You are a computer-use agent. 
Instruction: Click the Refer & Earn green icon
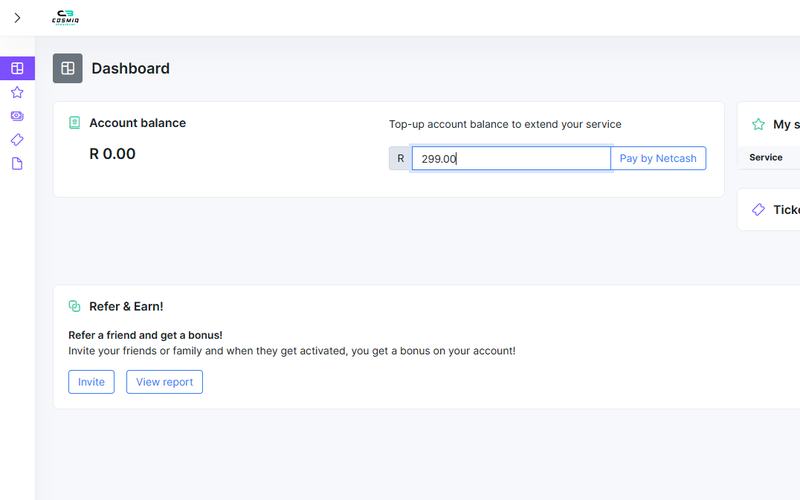click(x=74, y=306)
